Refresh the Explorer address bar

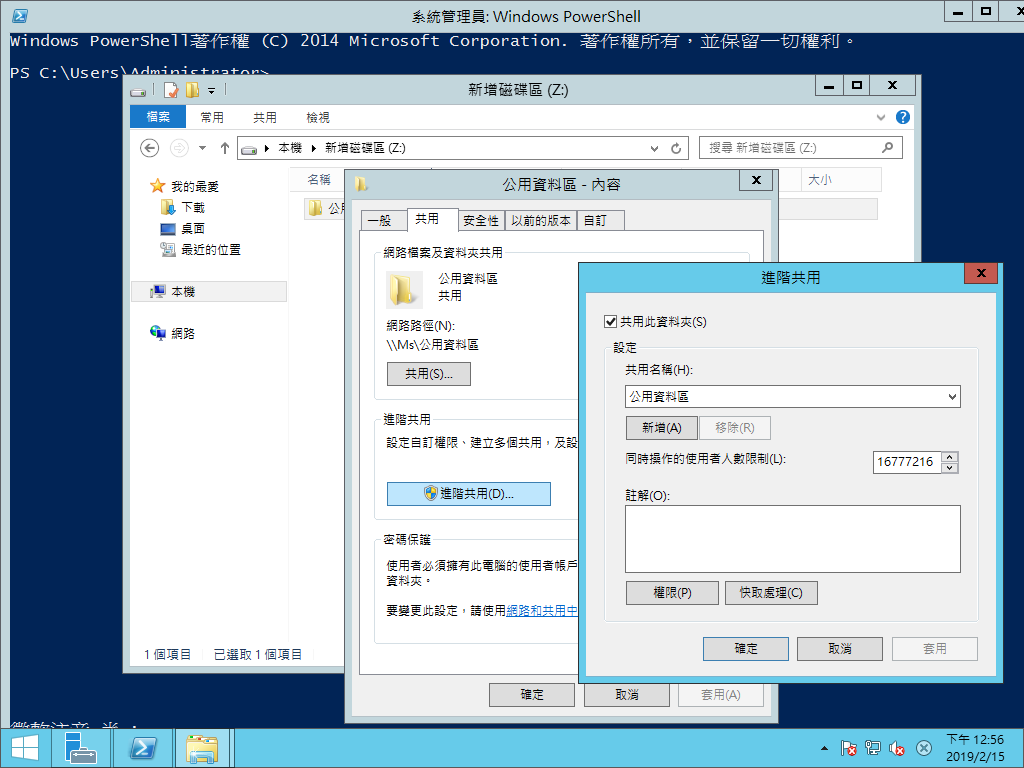pos(676,148)
